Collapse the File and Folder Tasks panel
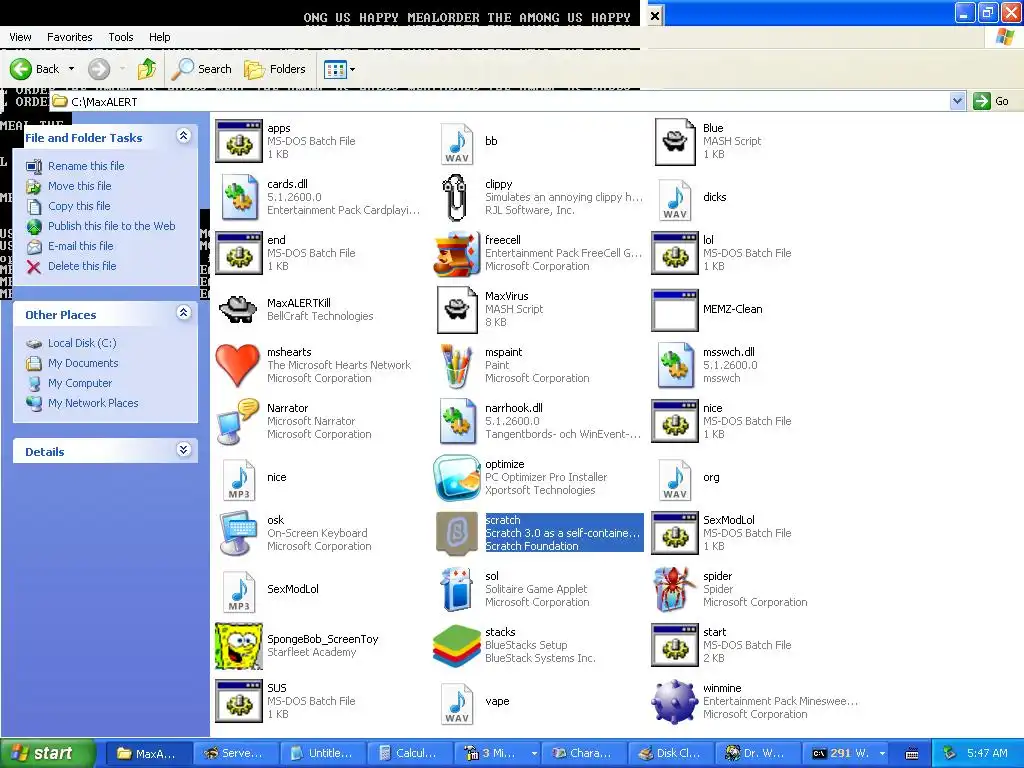The height and width of the screenshot is (768, 1024). tap(184, 136)
